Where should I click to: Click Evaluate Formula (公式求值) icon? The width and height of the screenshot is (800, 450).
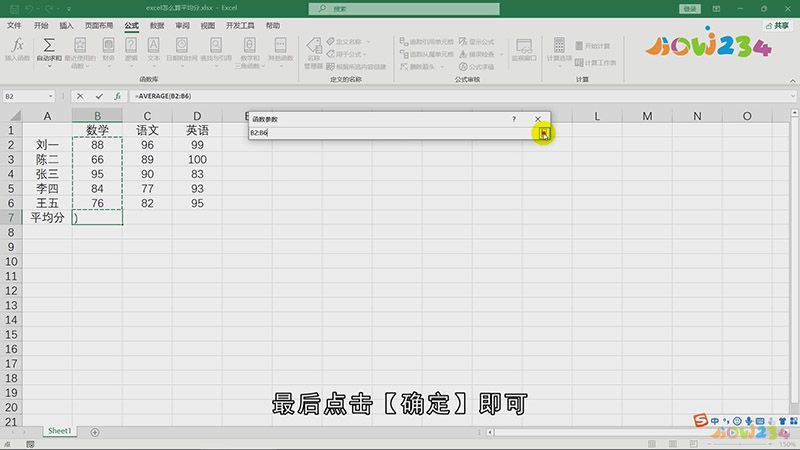pyautogui.click(x=463, y=67)
